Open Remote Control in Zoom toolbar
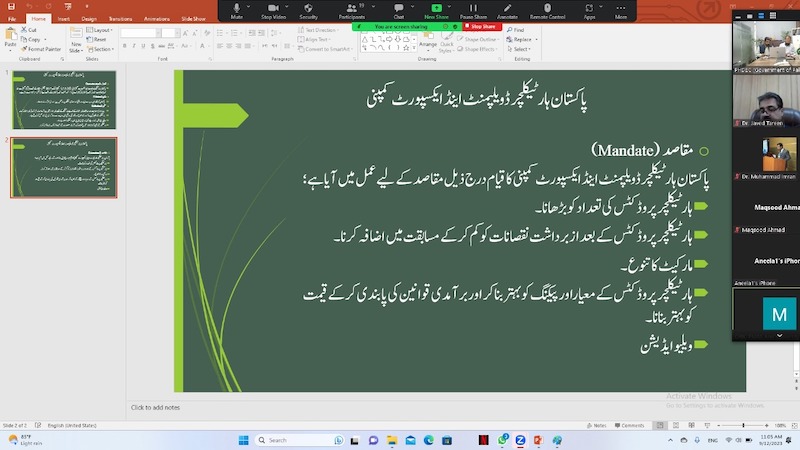This screenshot has width=800, height=450. point(547,10)
